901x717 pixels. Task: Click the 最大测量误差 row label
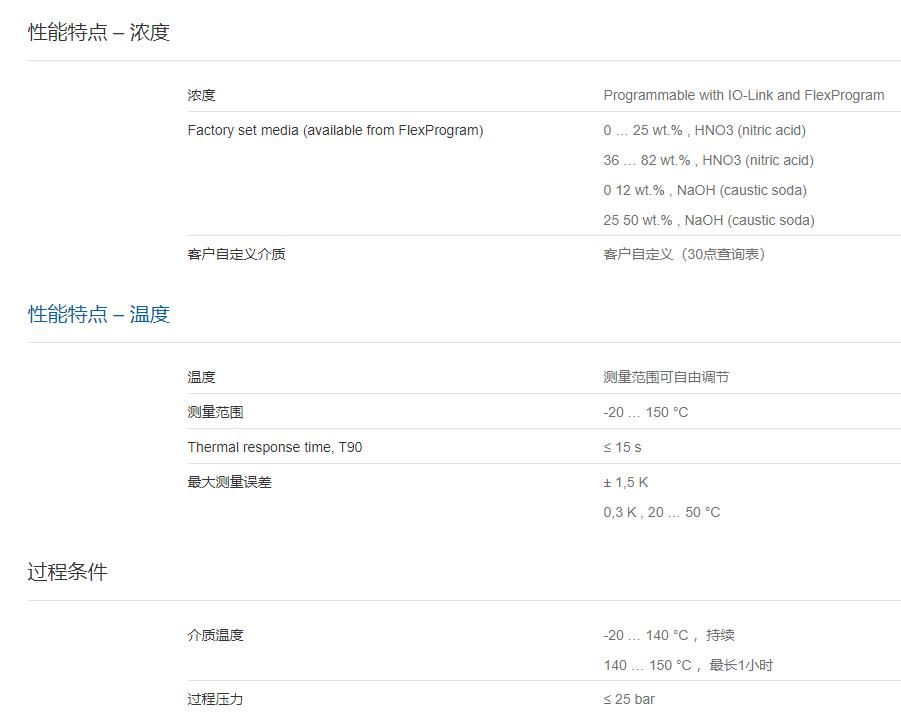point(229,482)
